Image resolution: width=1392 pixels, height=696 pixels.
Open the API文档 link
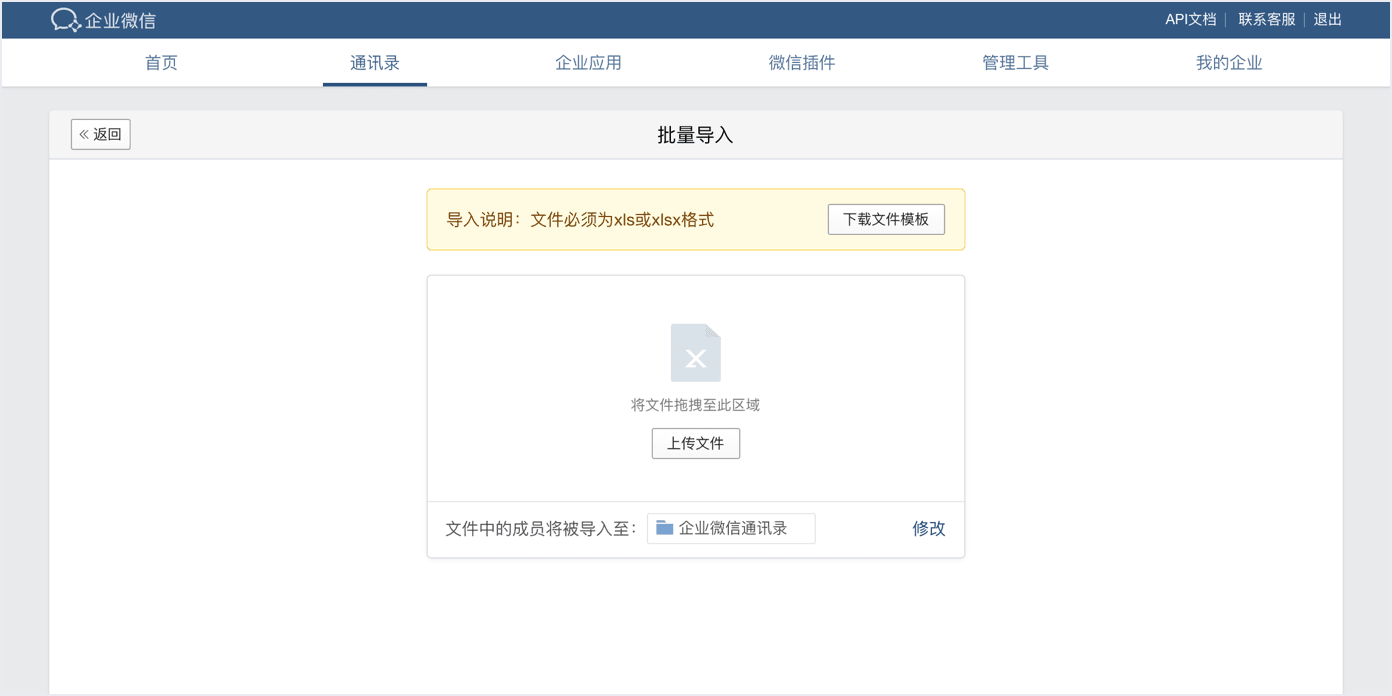[x=1190, y=18]
